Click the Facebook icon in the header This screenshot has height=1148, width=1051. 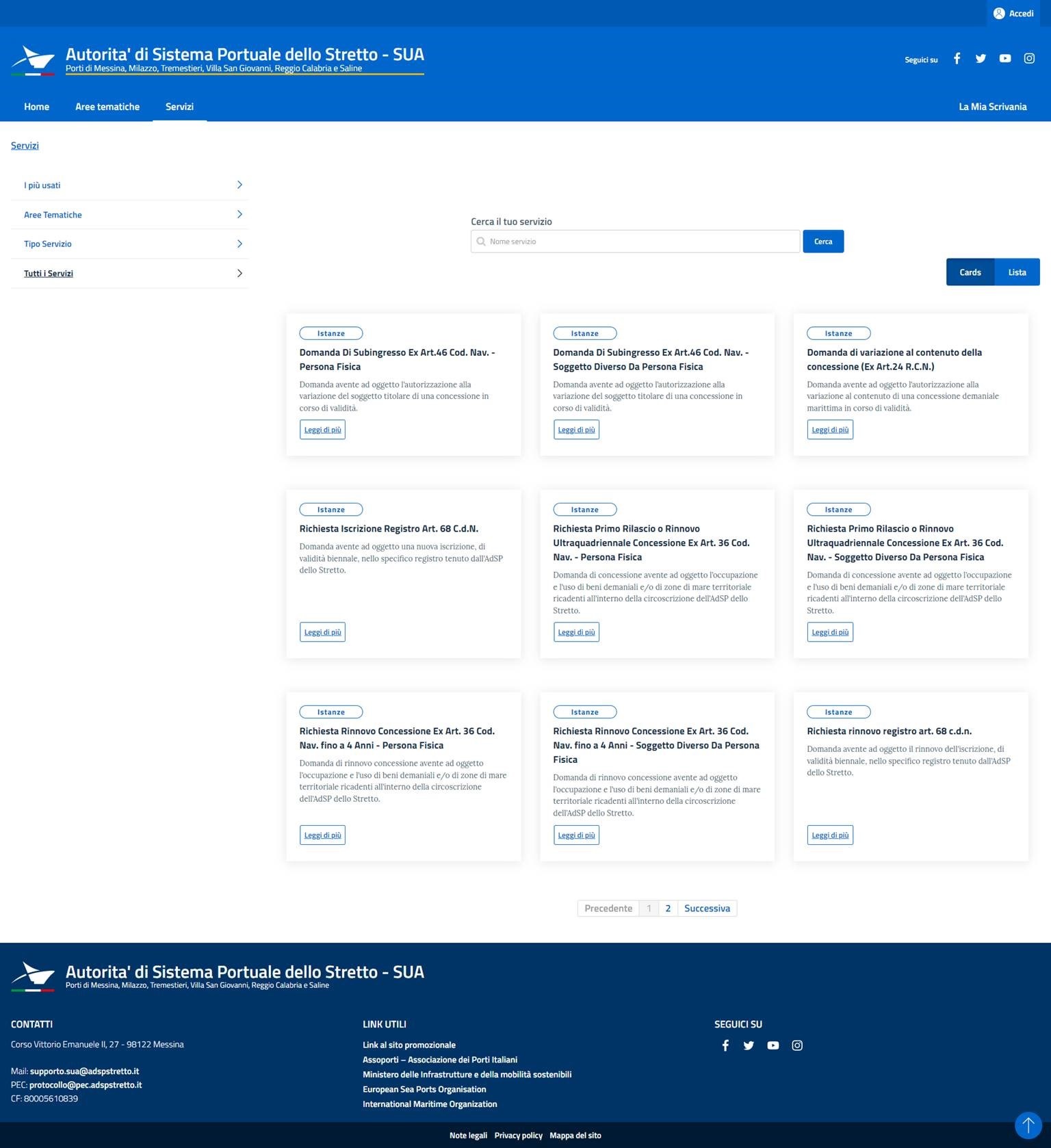pyautogui.click(x=957, y=59)
